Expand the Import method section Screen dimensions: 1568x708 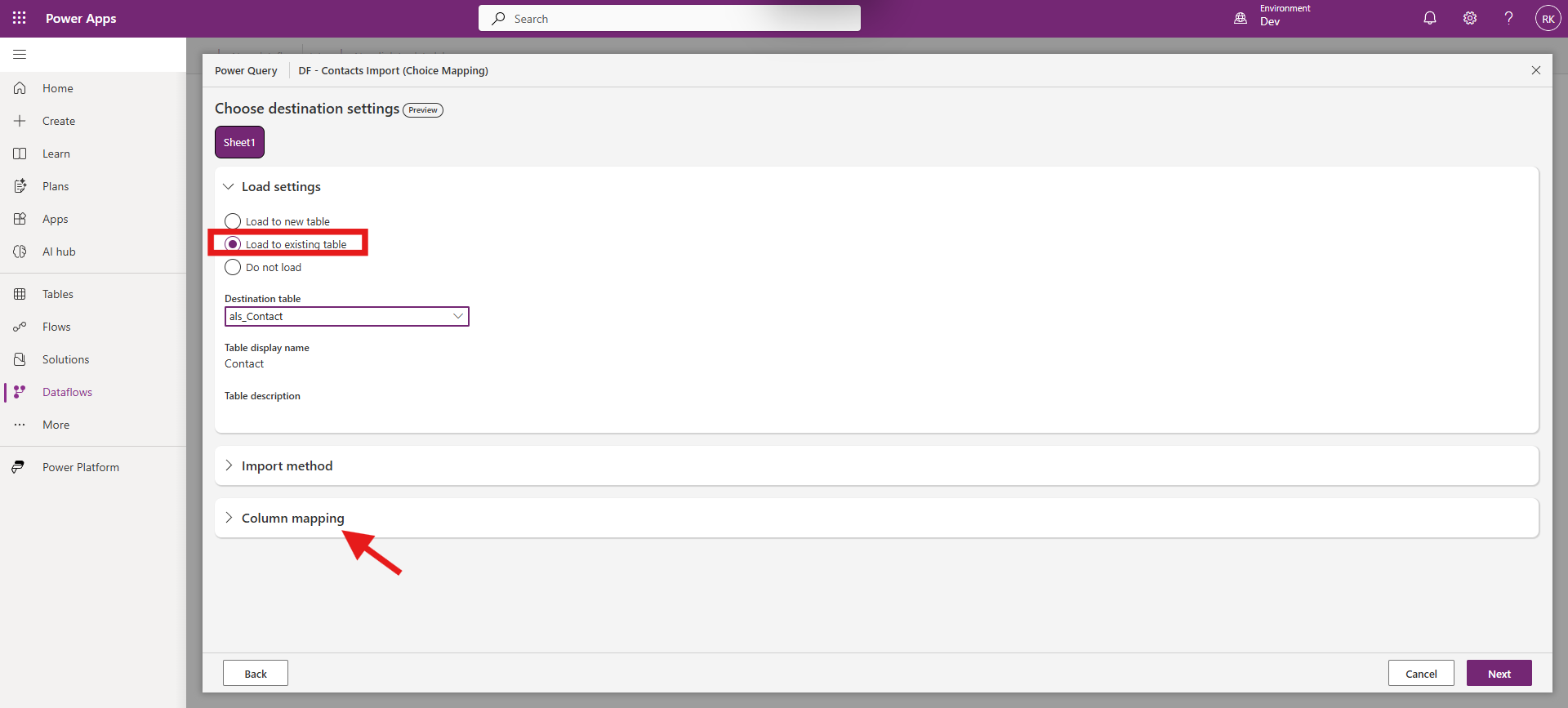point(287,465)
